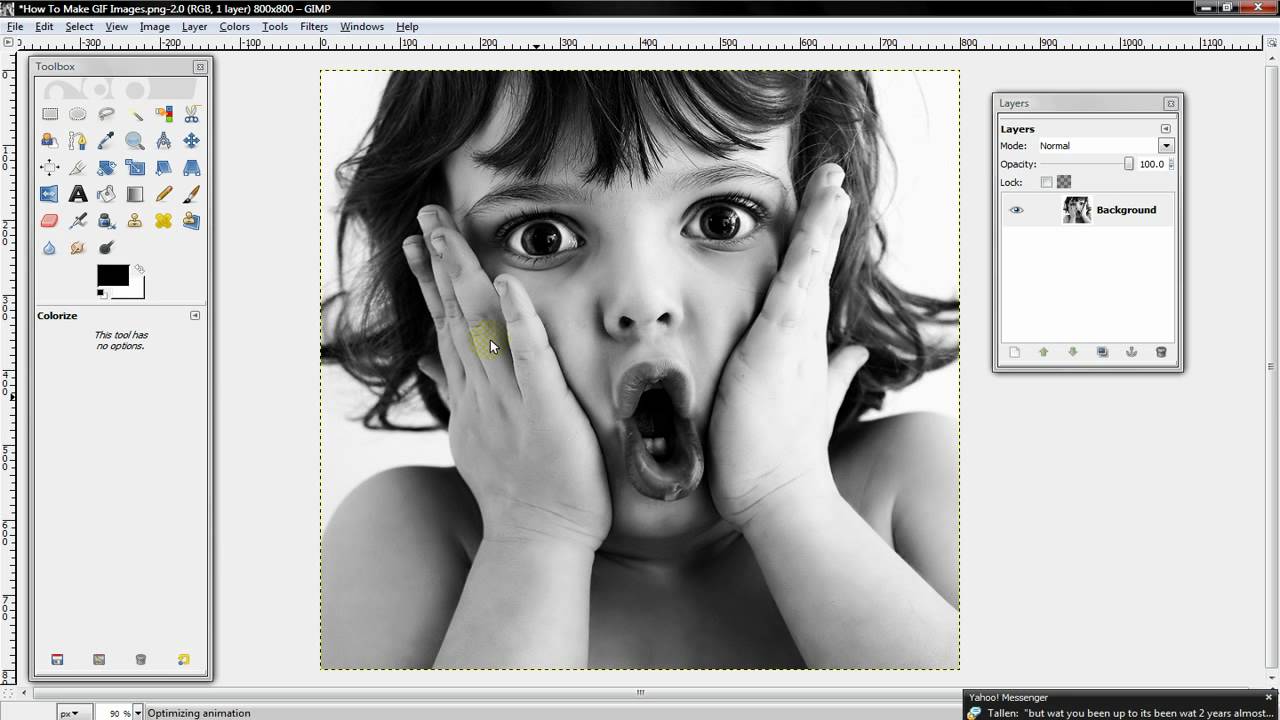1280x720 pixels.
Task: Choose the Airbrush tool
Action: click(77, 221)
